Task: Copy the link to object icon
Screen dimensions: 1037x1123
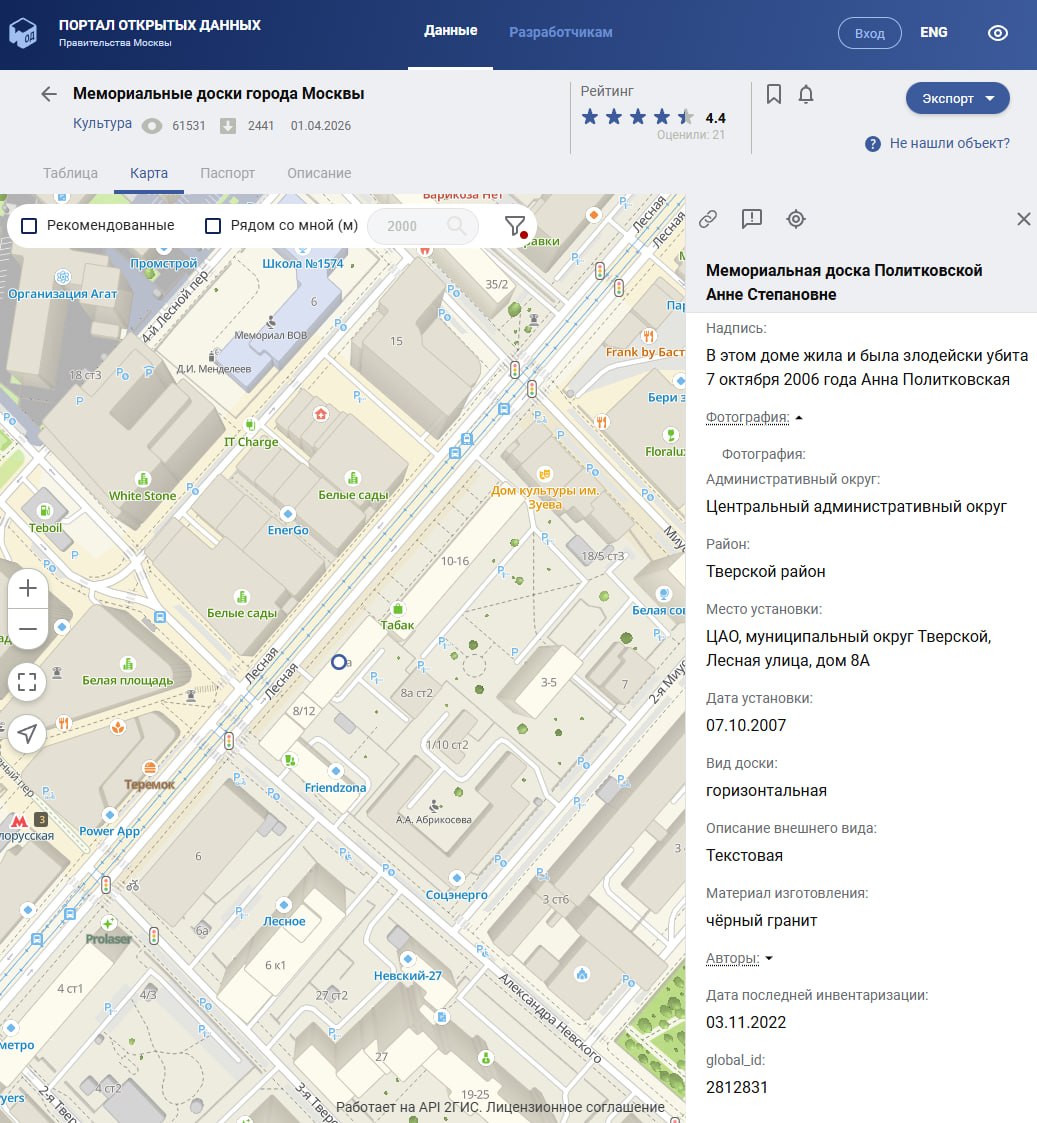Action: pyautogui.click(x=708, y=219)
